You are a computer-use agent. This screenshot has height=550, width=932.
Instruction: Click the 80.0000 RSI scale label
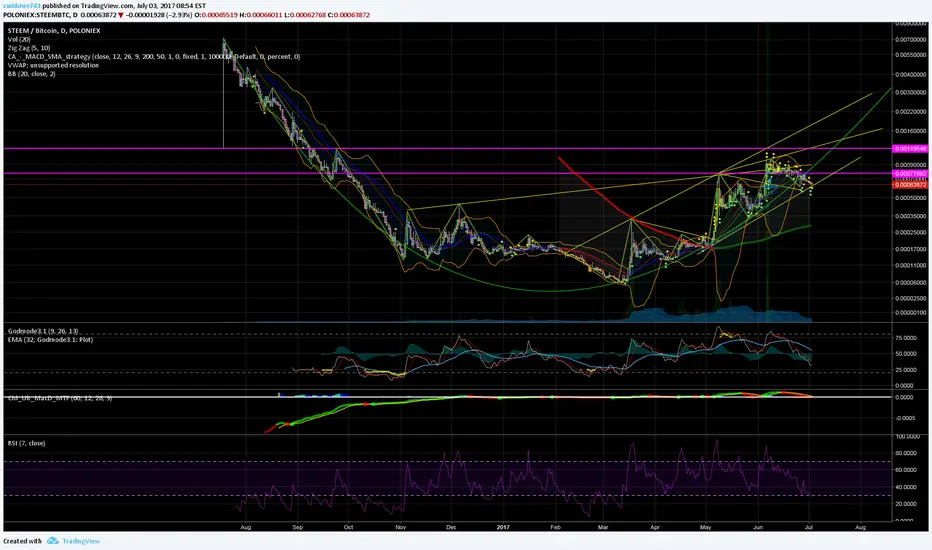tap(905, 453)
